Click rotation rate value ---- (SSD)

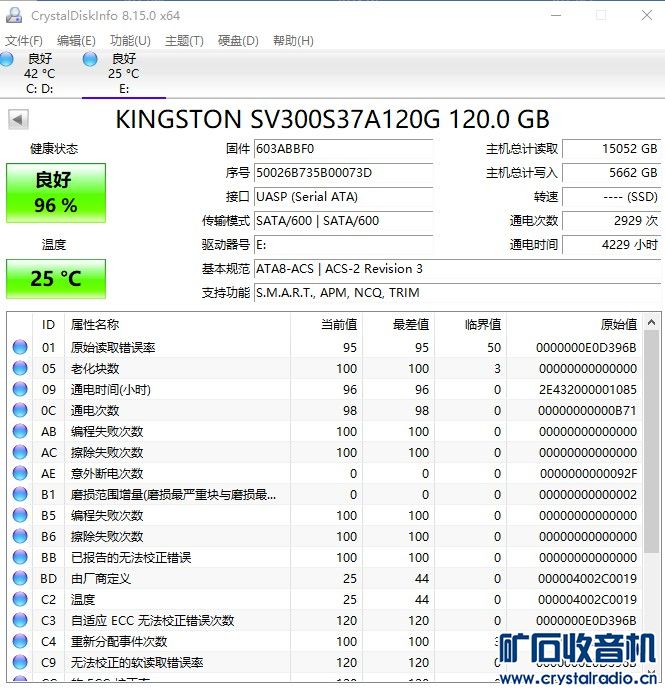(x=612, y=197)
